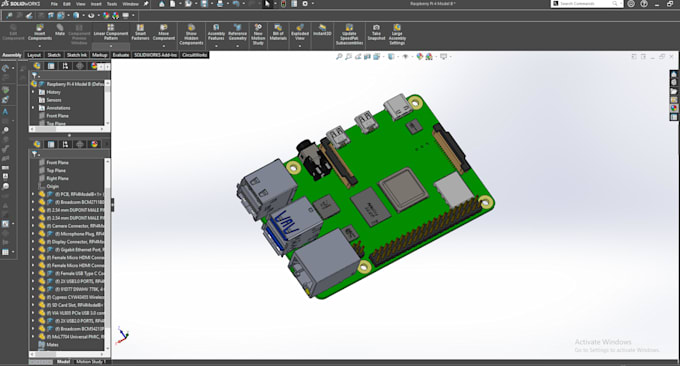Activate the Move Component tool
Image resolution: width=680 pixels, height=366 pixels.
pos(163,33)
